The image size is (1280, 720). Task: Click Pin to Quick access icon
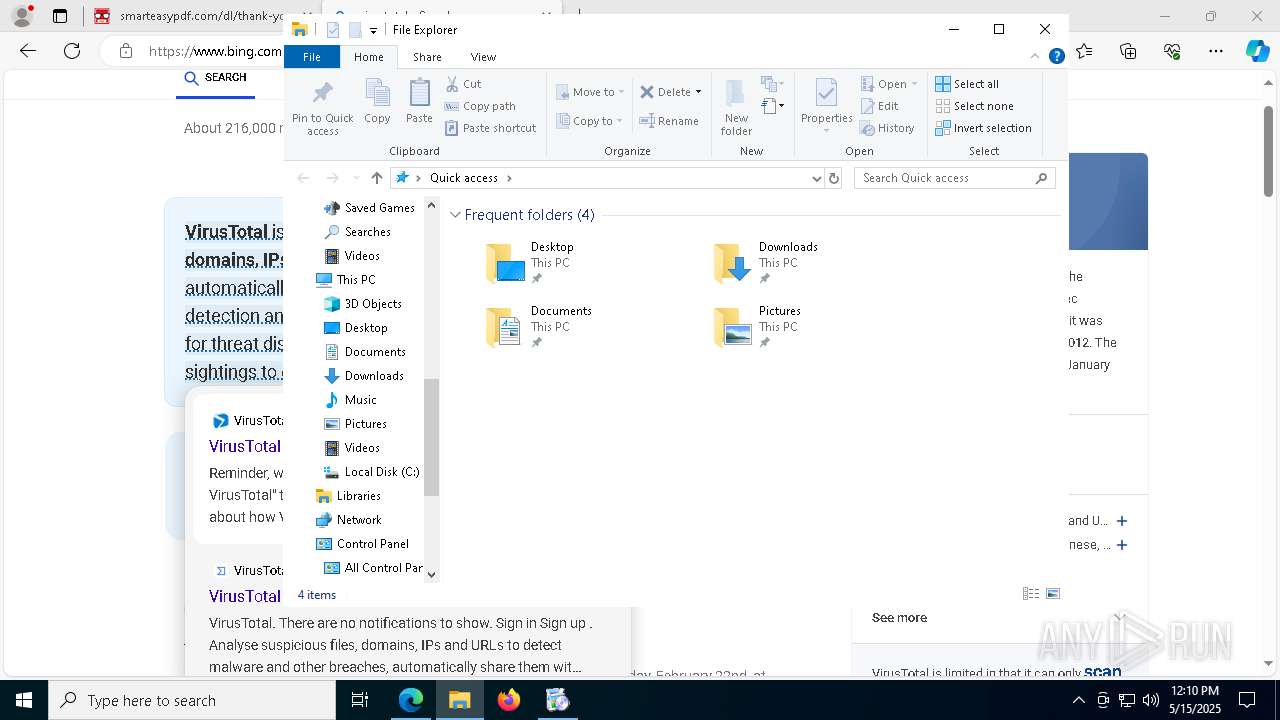point(322,108)
